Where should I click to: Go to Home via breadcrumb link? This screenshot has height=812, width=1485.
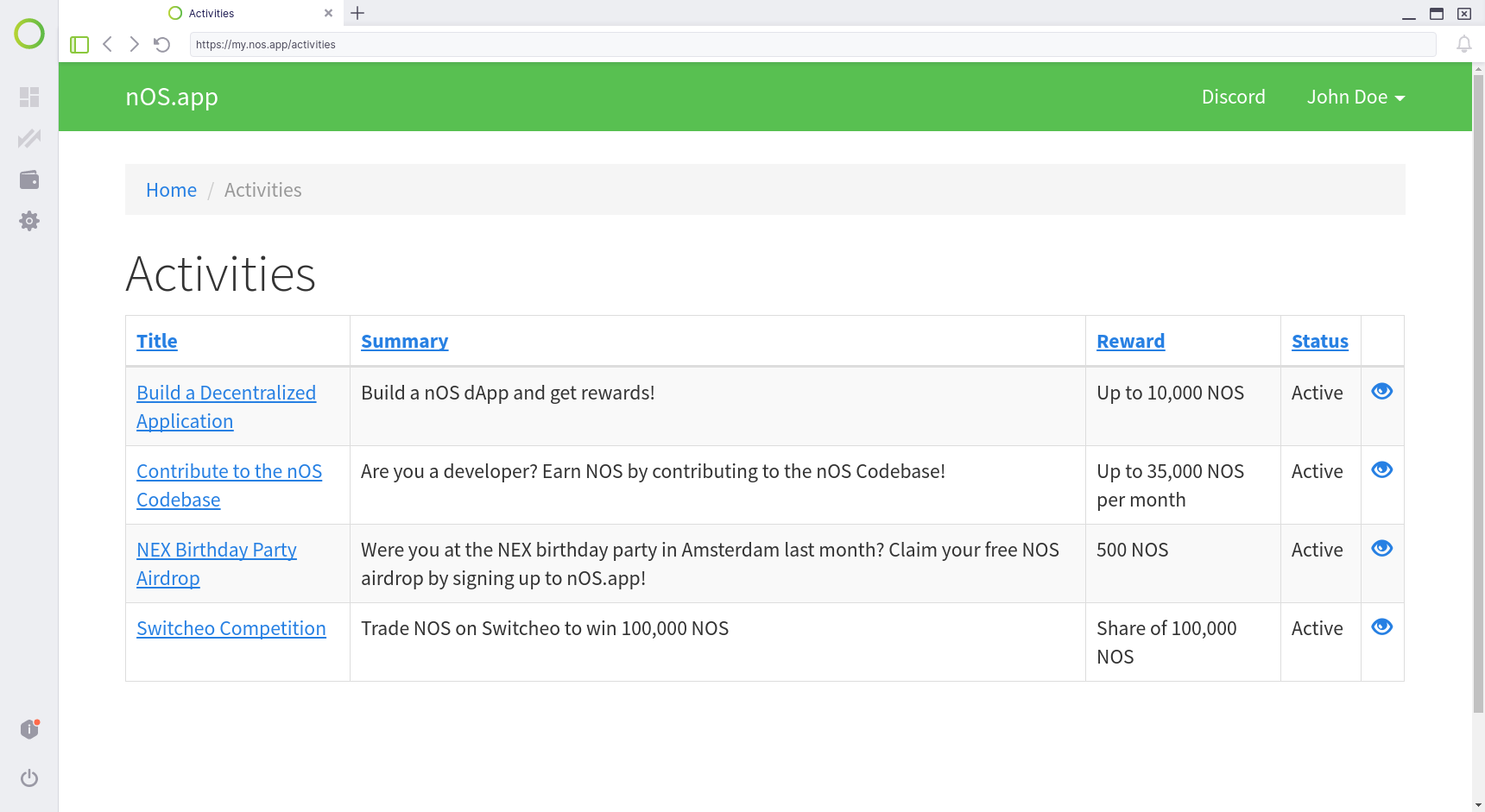tap(171, 190)
